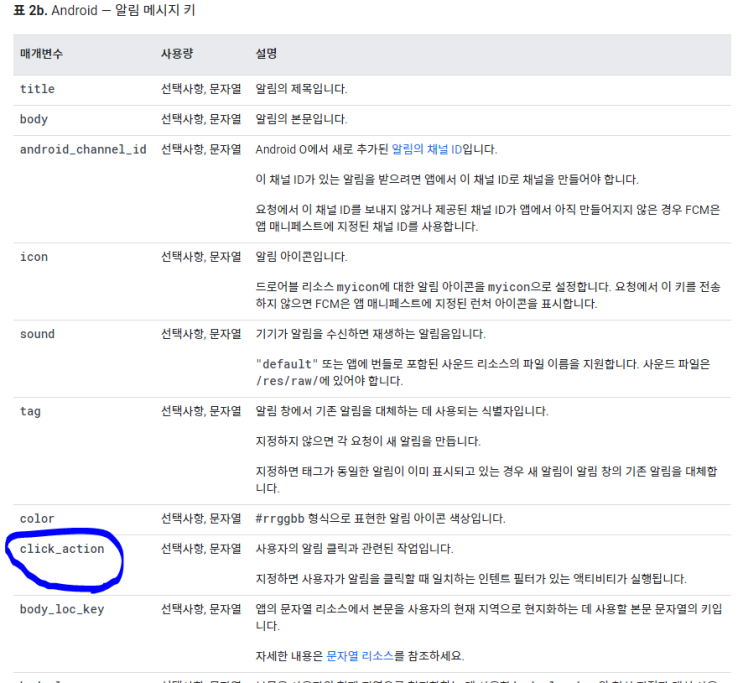Select the 'icon' parameter name
743x683 pixels.
[34, 257]
